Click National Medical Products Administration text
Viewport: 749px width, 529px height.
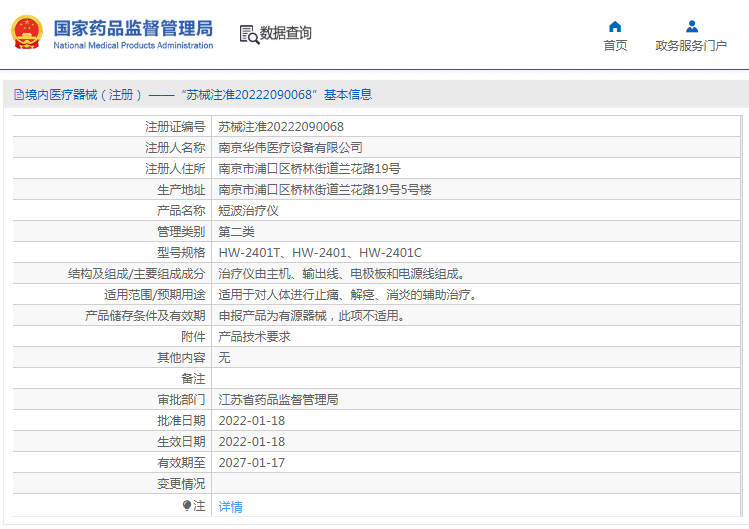[x=133, y=45]
